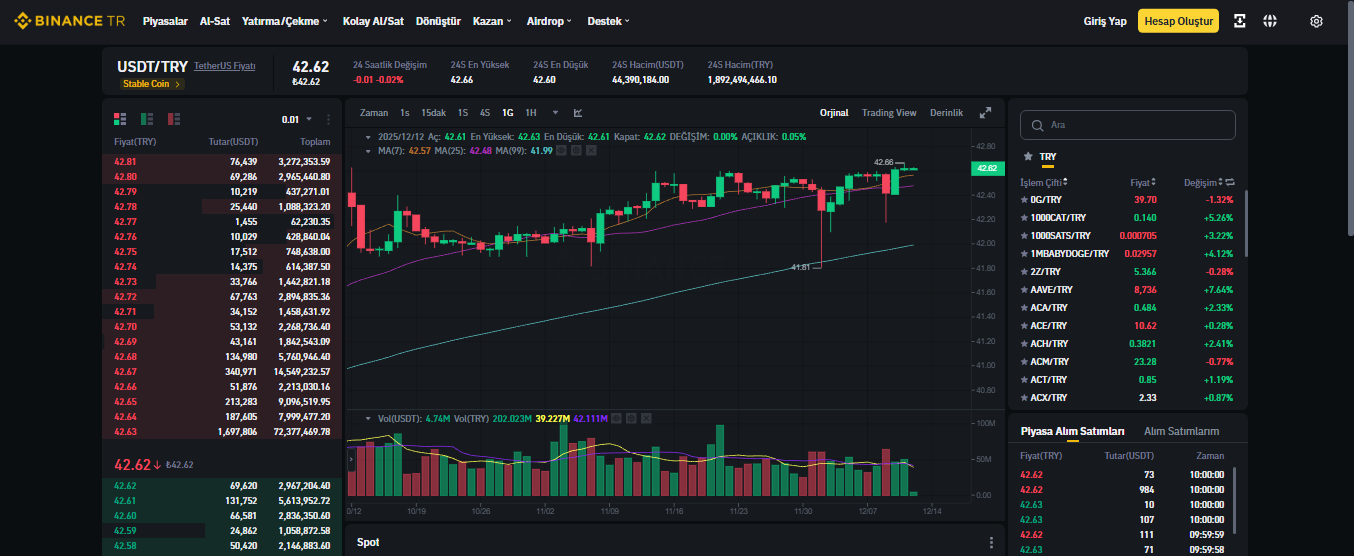Open chart indicators icon beside interval arrow
Screen dimensions: 1354x556
[x=578, y=113]
